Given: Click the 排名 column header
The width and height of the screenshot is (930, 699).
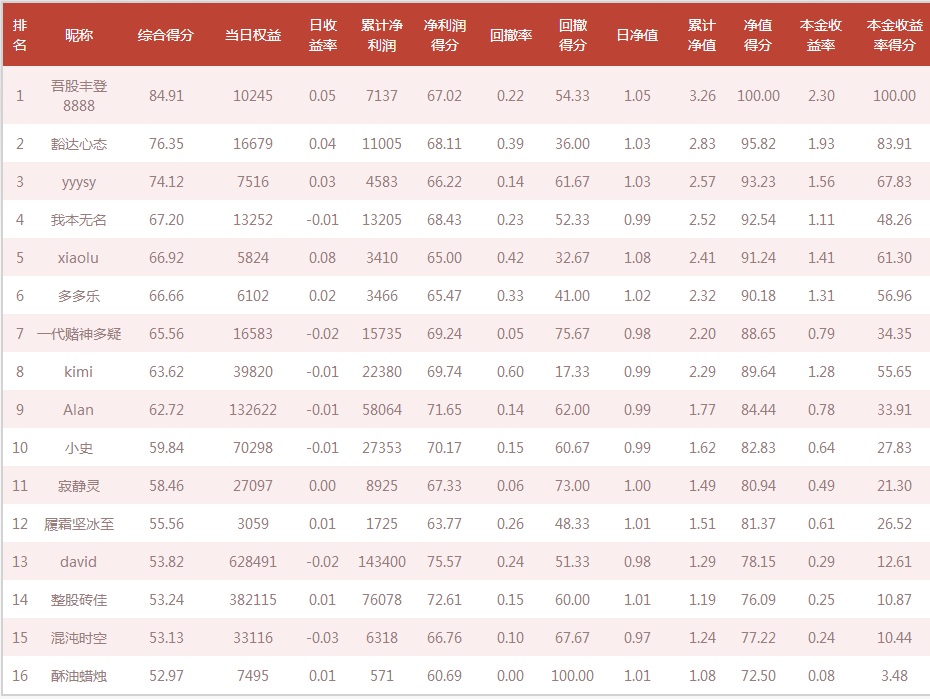Looking at the screenshot, I should [x=20, y=35].
